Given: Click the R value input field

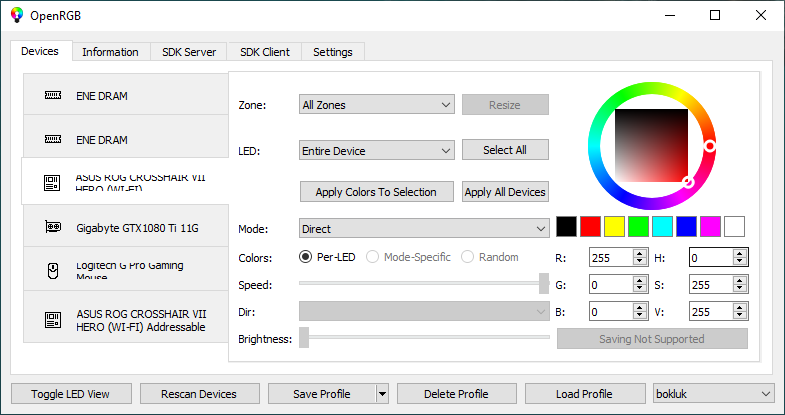Looking at the screenshot, I should point(611,258).
